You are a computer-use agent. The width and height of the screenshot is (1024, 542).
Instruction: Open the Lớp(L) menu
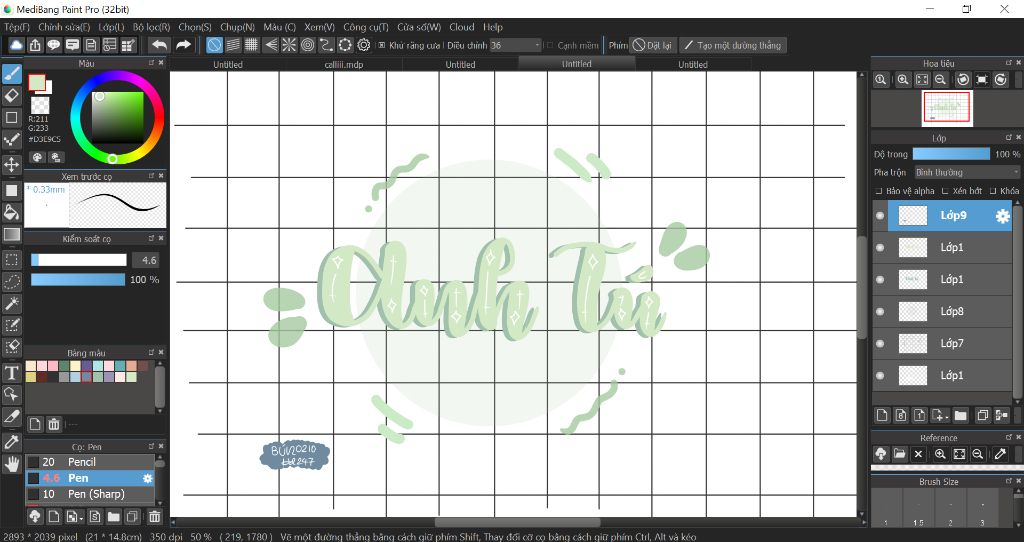[x=111, y=27]
